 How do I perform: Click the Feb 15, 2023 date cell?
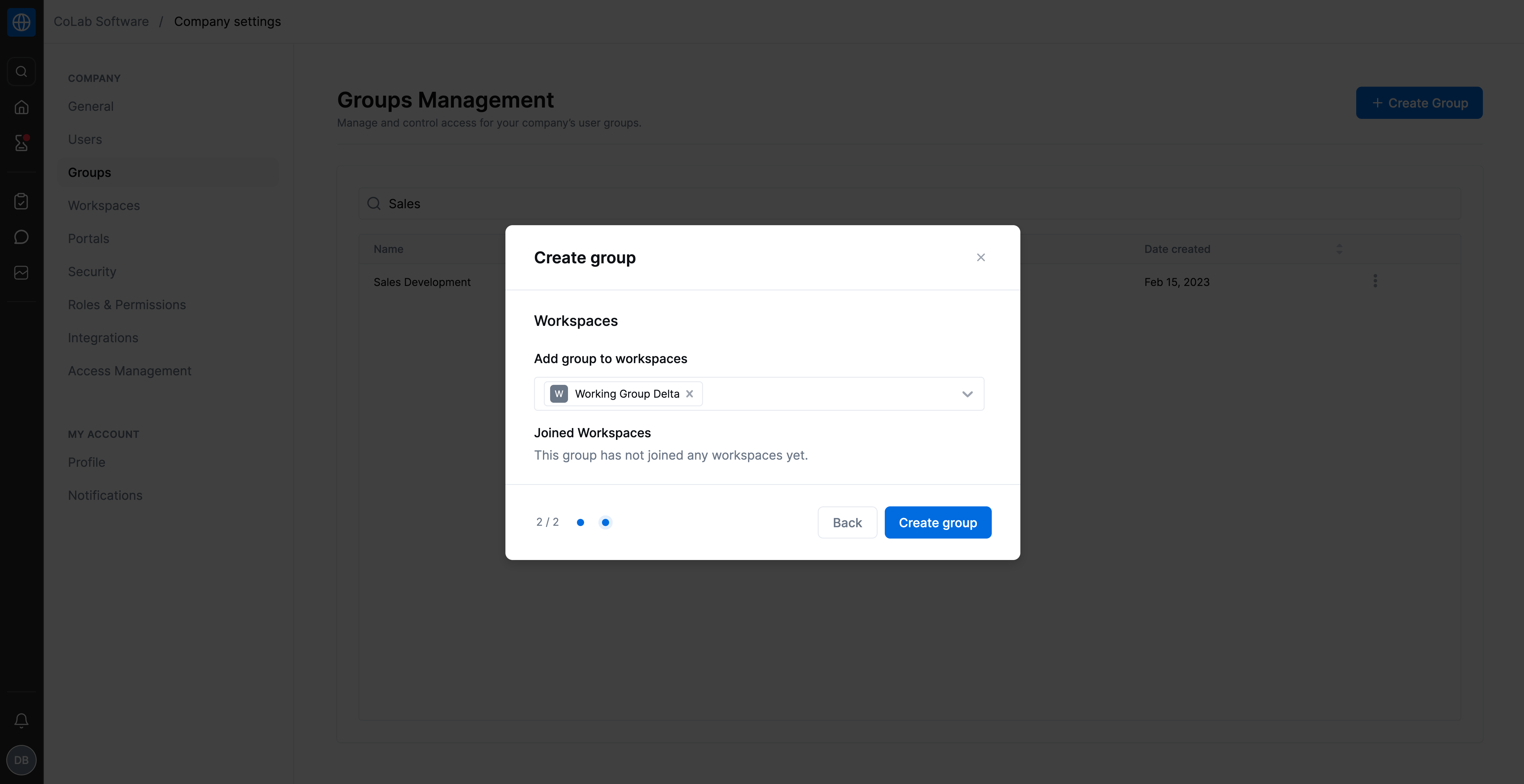coord(1177,282)
